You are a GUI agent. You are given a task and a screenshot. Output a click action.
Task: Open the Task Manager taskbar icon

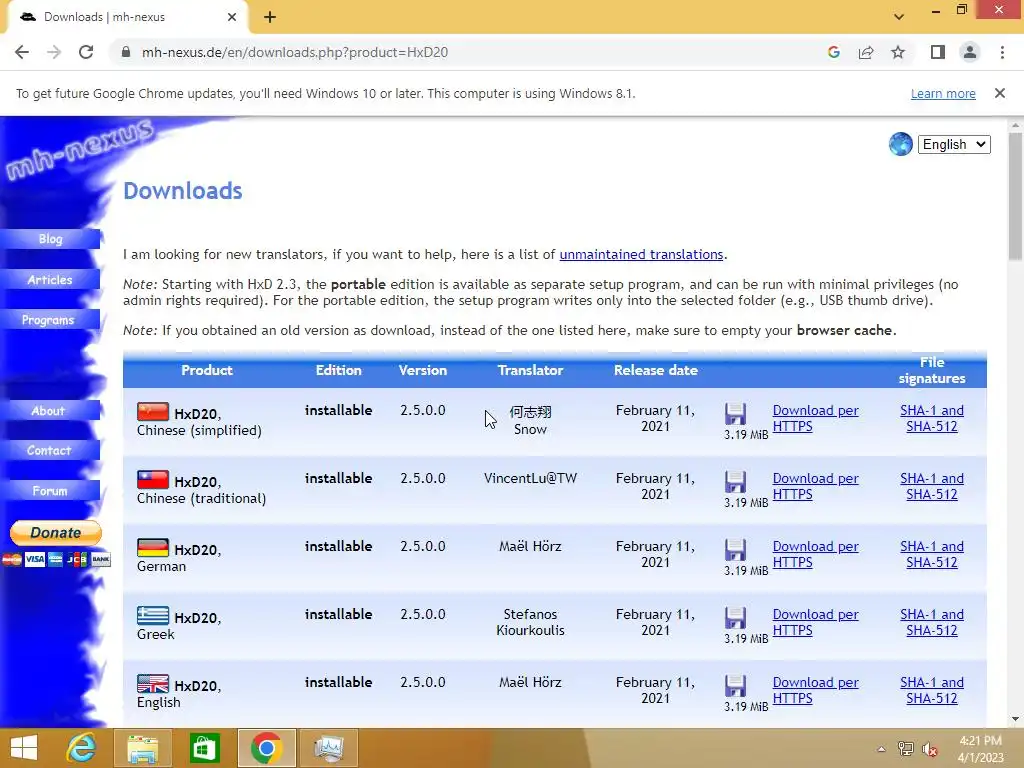coord(328,748)
